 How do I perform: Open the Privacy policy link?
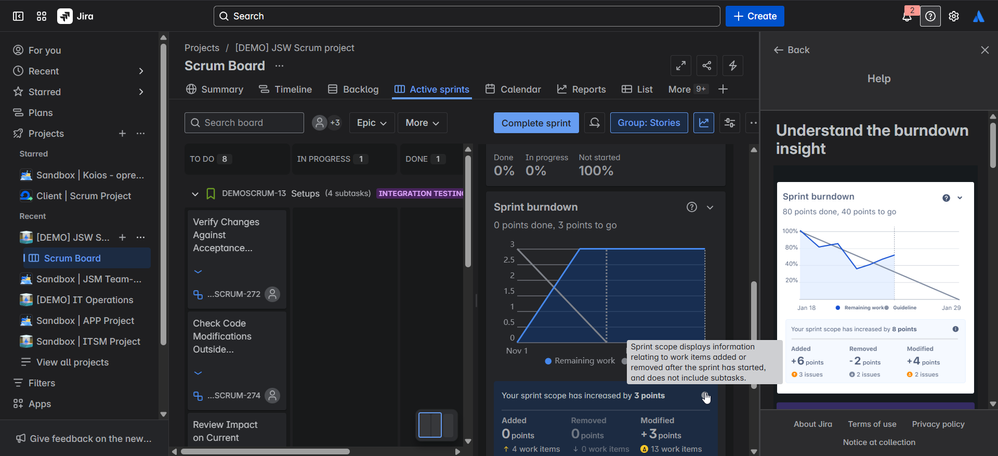click(x=938, y=424)
